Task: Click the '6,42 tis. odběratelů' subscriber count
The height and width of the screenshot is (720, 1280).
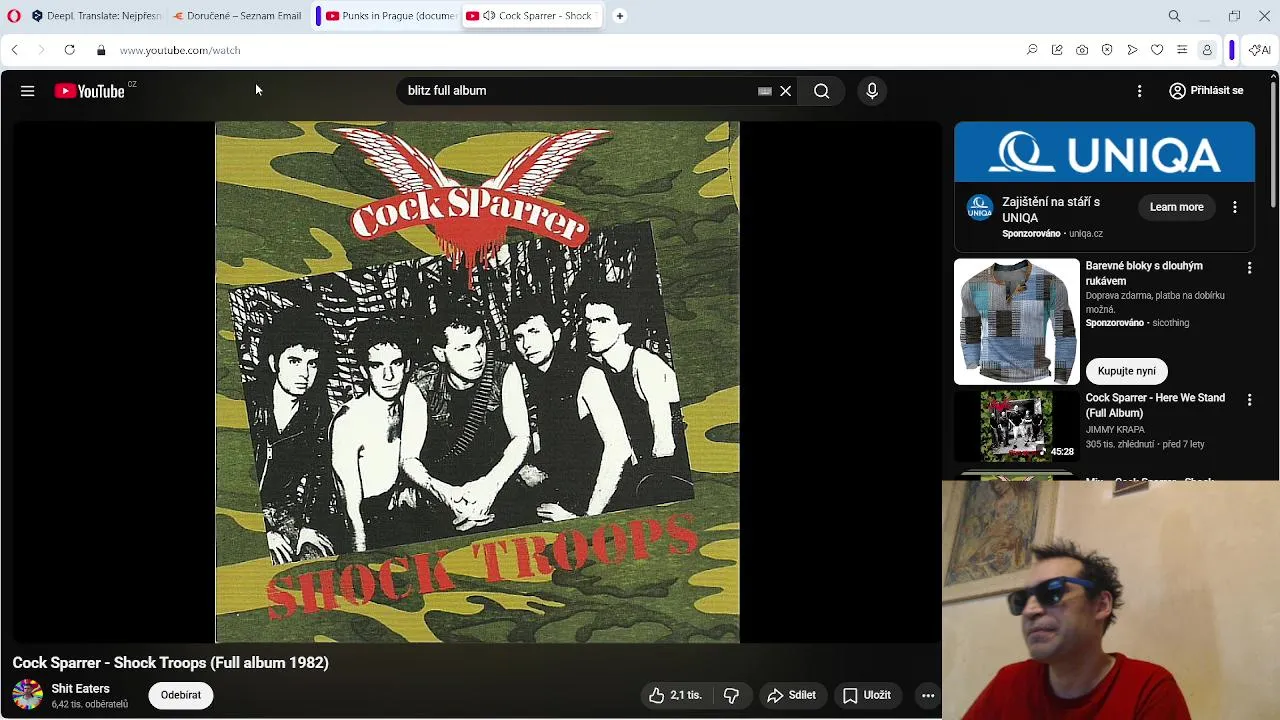Action: click(90, 705)
